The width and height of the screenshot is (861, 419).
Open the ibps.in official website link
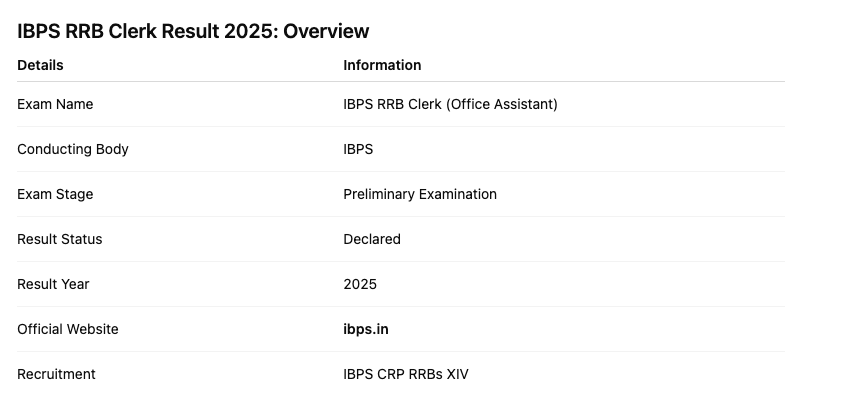coord(366,329)
